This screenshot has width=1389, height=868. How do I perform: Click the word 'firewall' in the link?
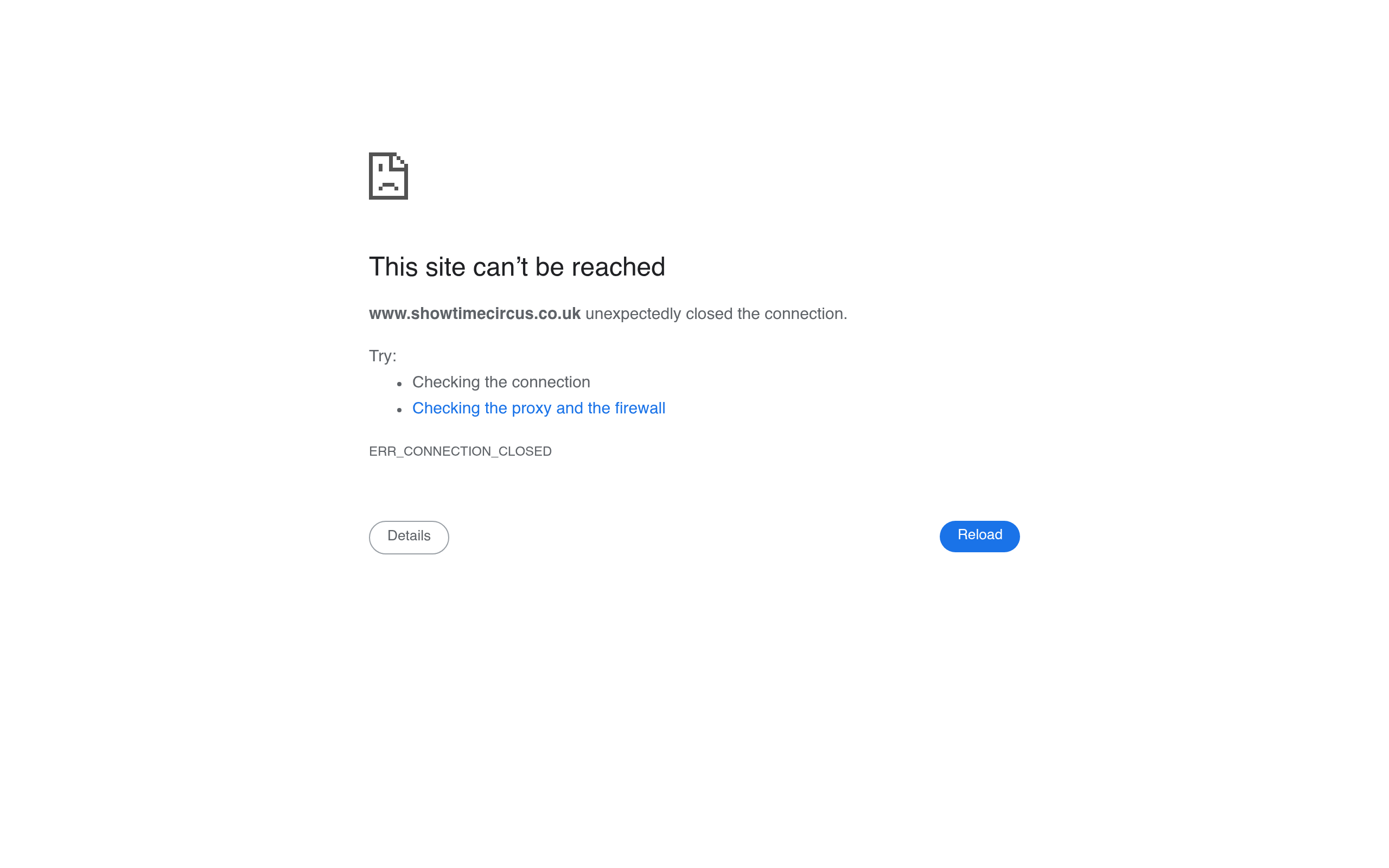[x=639, y=408]
